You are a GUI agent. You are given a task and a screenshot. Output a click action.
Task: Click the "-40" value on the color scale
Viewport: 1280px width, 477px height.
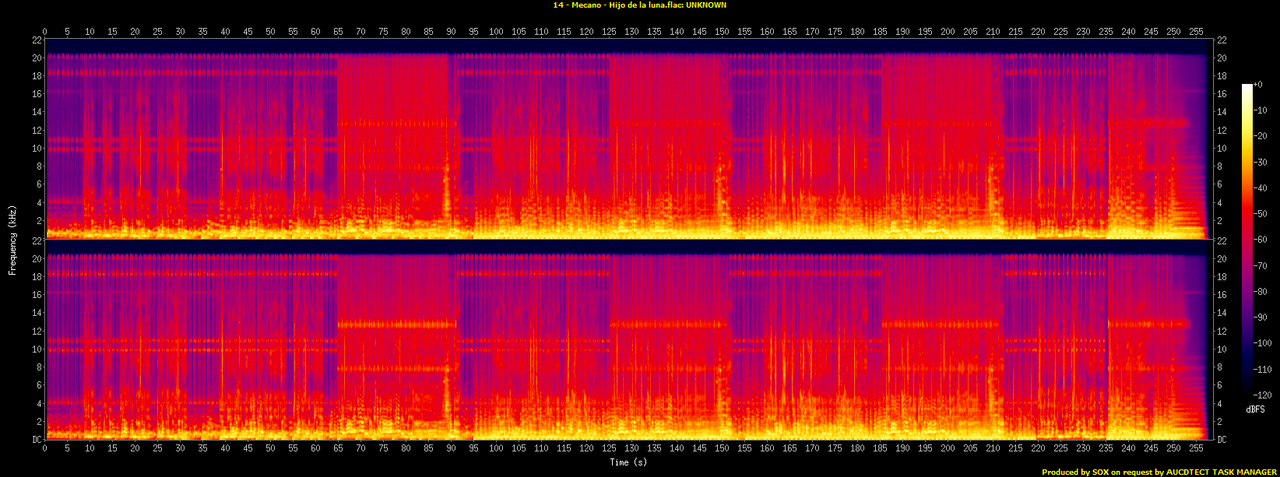pyautogui.click(x=1262, y=188)
